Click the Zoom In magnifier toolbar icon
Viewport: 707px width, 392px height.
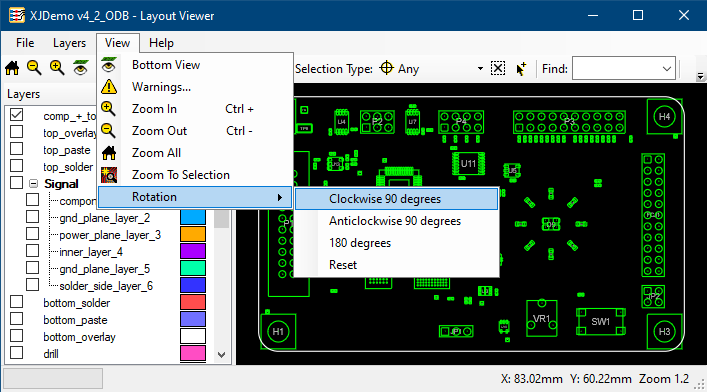[57, 68]
